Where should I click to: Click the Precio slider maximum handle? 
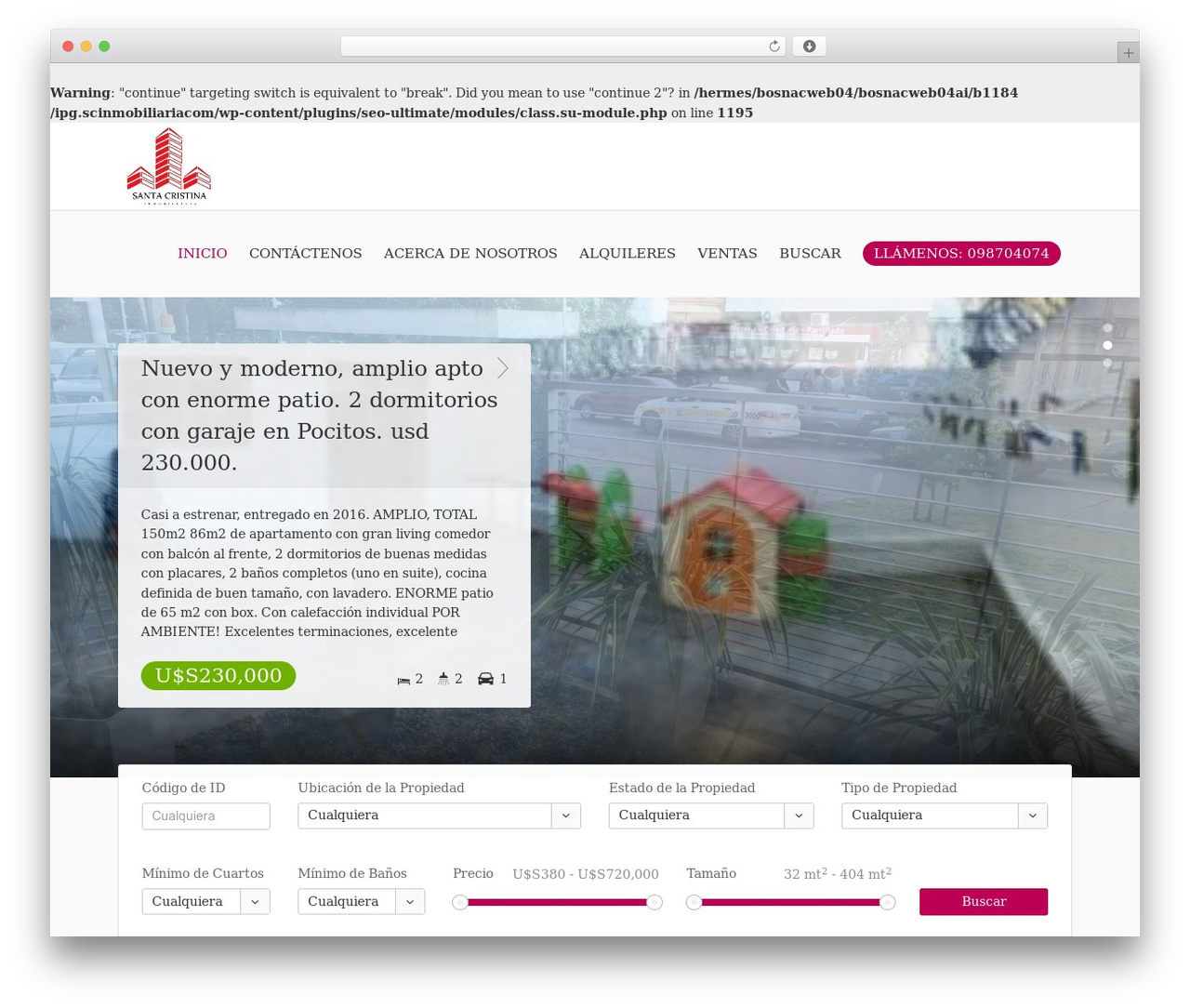coord(654,902)
